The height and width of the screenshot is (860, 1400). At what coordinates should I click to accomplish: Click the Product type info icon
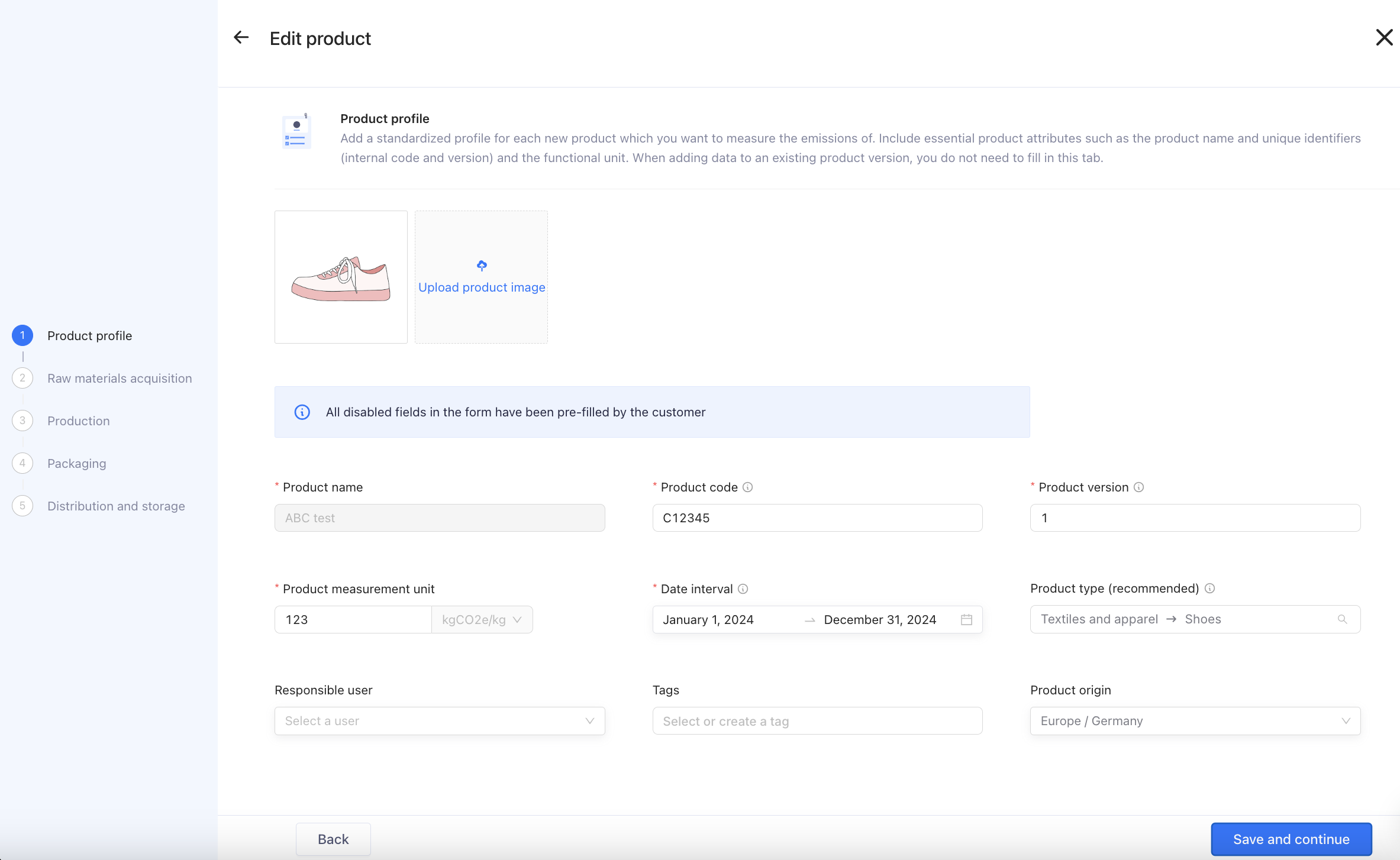1209,589
